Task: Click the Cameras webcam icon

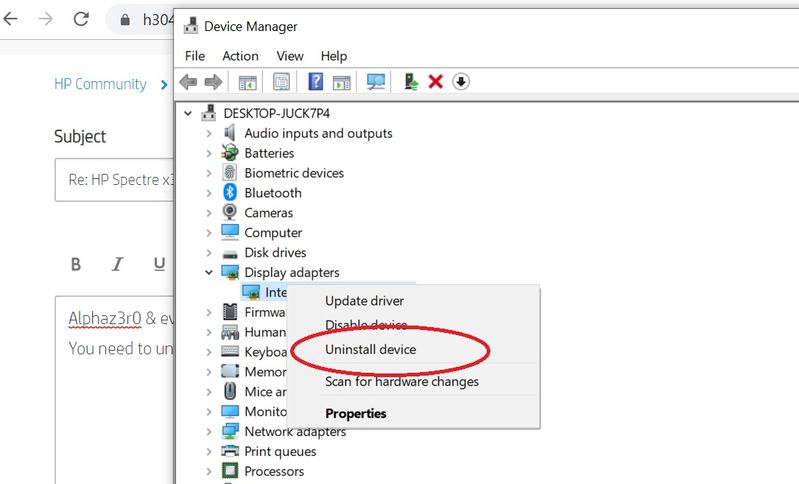Action: point(230,212)
